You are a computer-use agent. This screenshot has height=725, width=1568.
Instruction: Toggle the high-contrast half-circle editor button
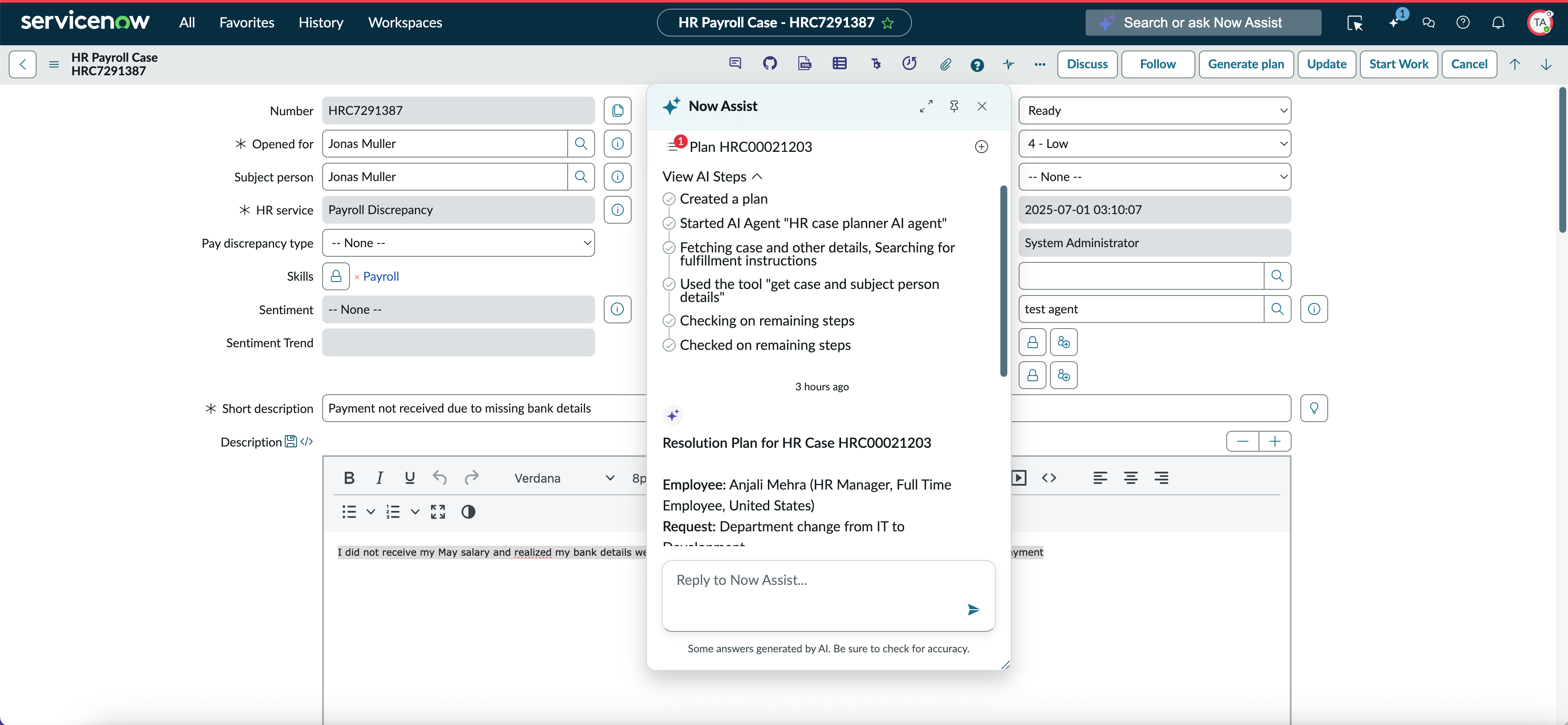click(468, 512)
